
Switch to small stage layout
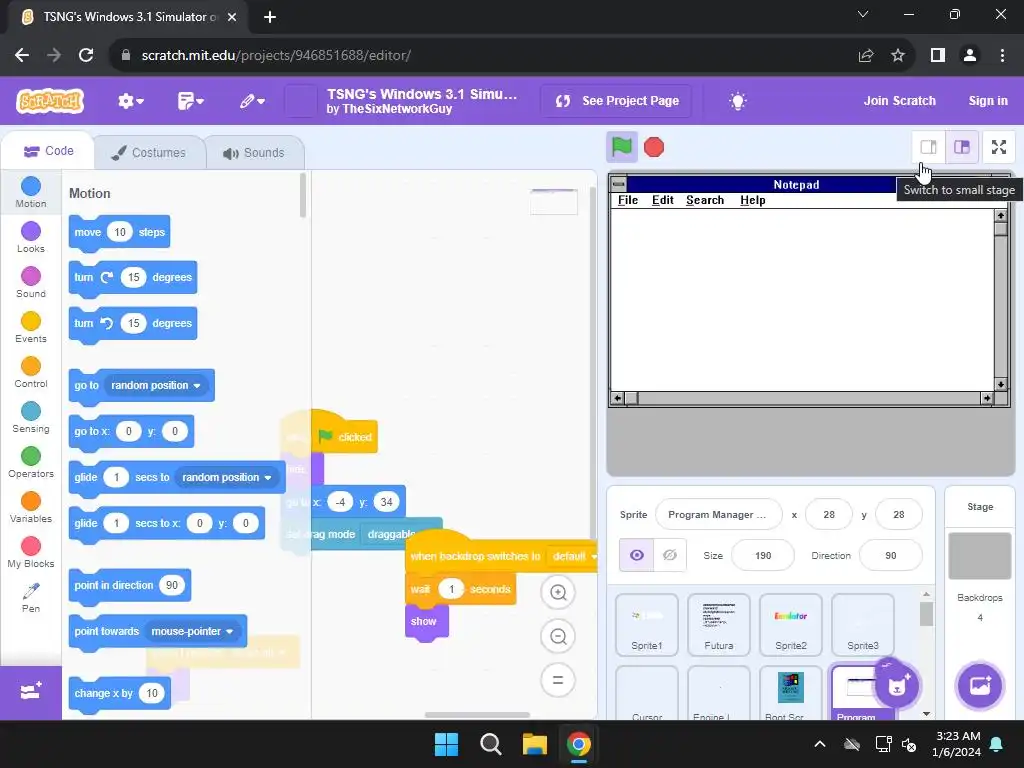928,147
